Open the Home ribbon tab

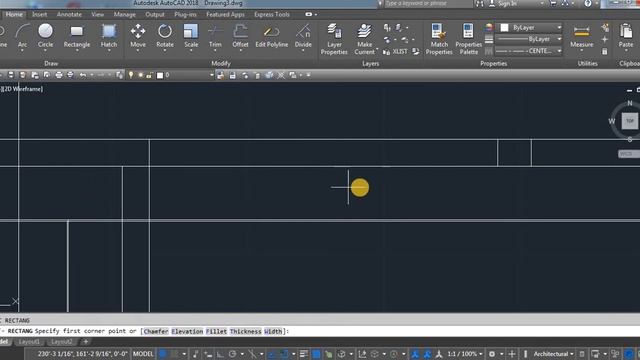[x=14, y=14]
